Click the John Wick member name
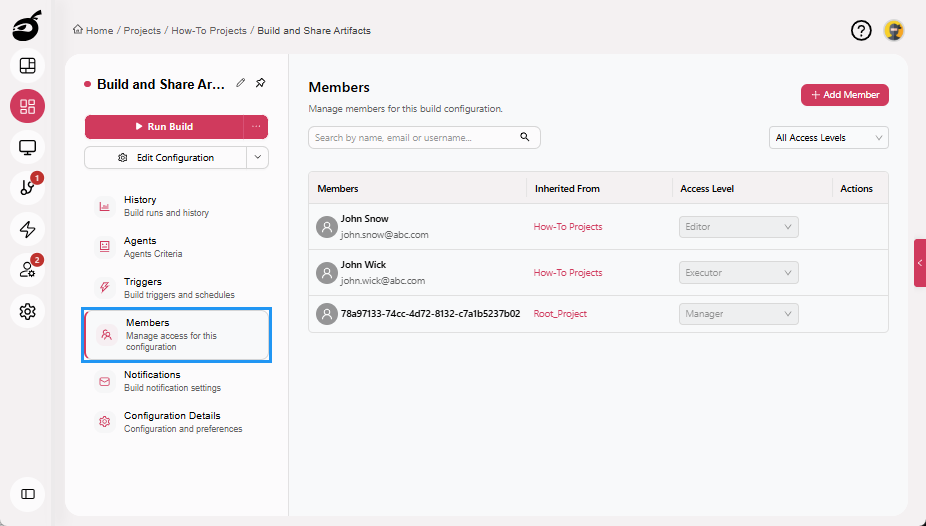 (363, 265)
